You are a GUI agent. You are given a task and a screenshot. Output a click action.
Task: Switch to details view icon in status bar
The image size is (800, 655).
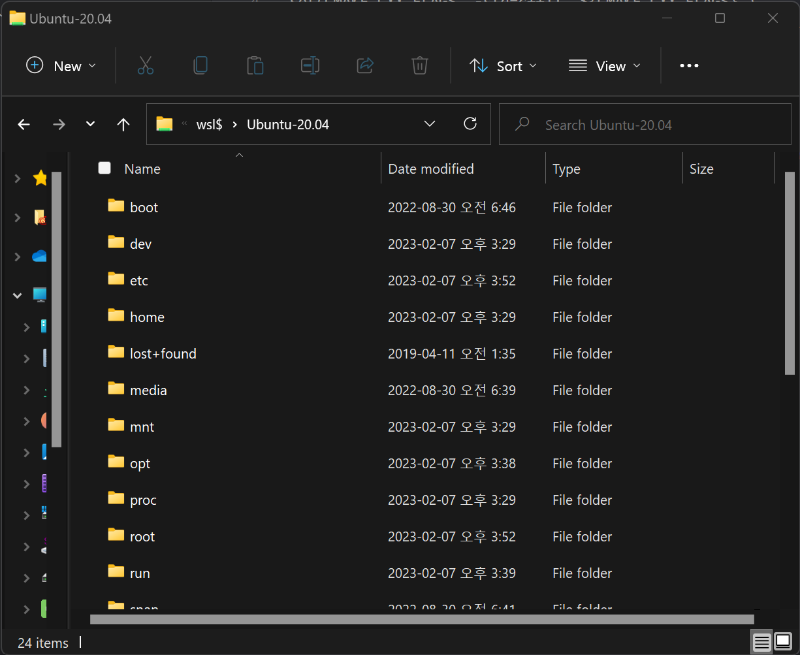[762, 642]
